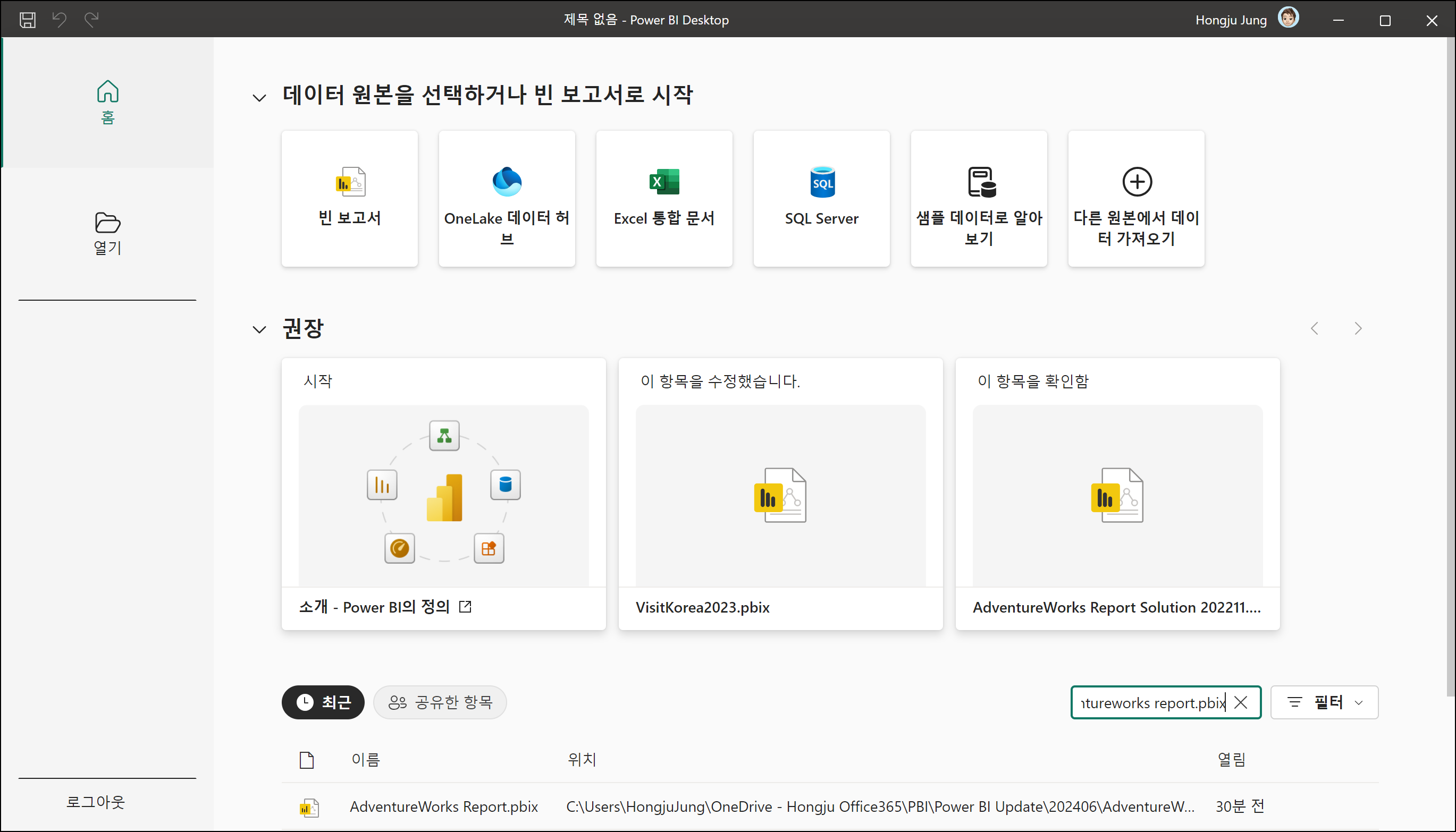The width and height of the screenshot is (1456, 832).
Task: Open the 빈 보고서 blank report tile
Action: tap(349, 198)
